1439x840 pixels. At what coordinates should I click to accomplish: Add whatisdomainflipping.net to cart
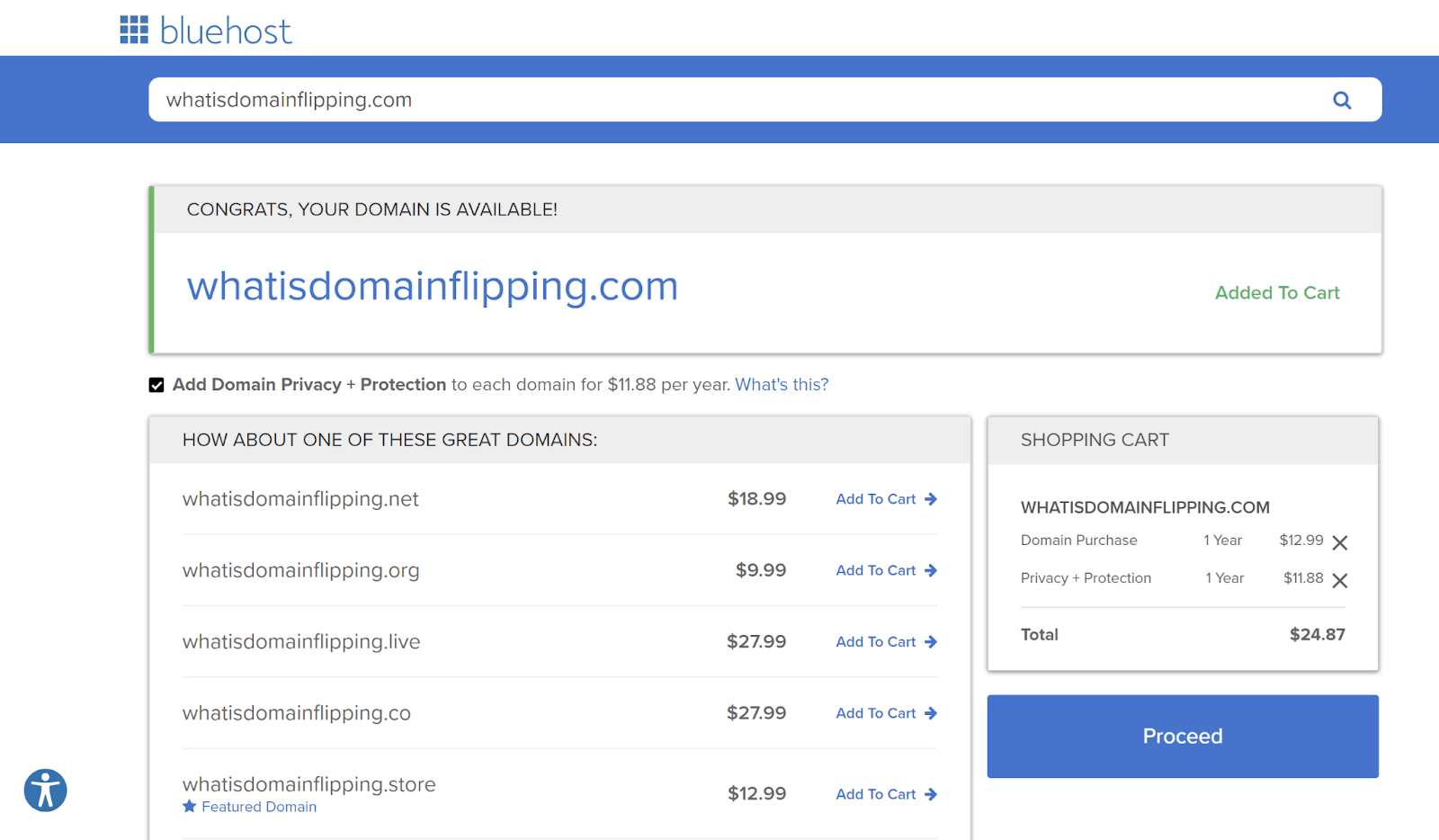[875, 499]
